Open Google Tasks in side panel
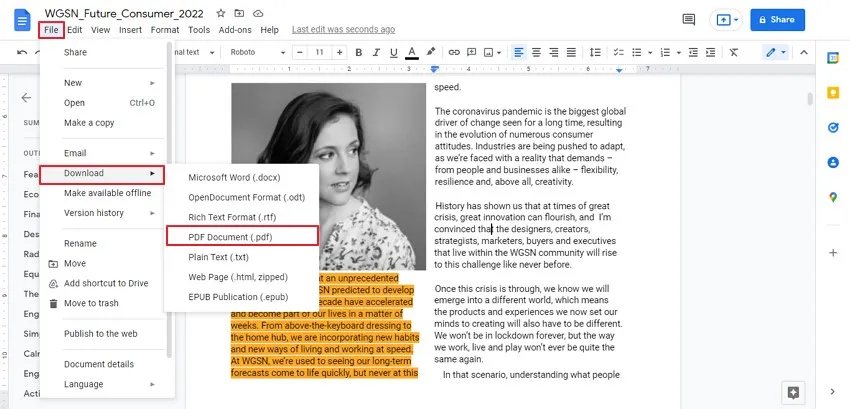Image resolution: width=850 pixels, height=409 pixels. click(x=833, y=127)
